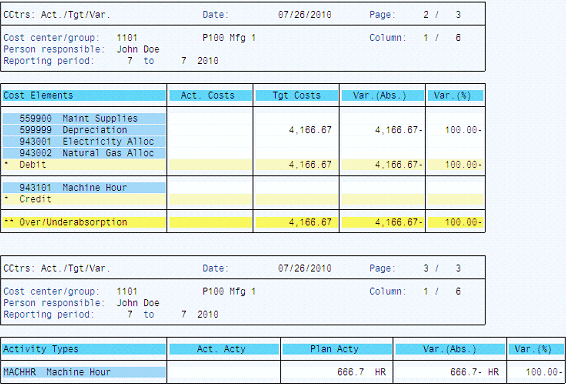The image size is (566, 385).
Task: Select the 943101 Machine Hour cost element
Action: [x=84, y=188]
